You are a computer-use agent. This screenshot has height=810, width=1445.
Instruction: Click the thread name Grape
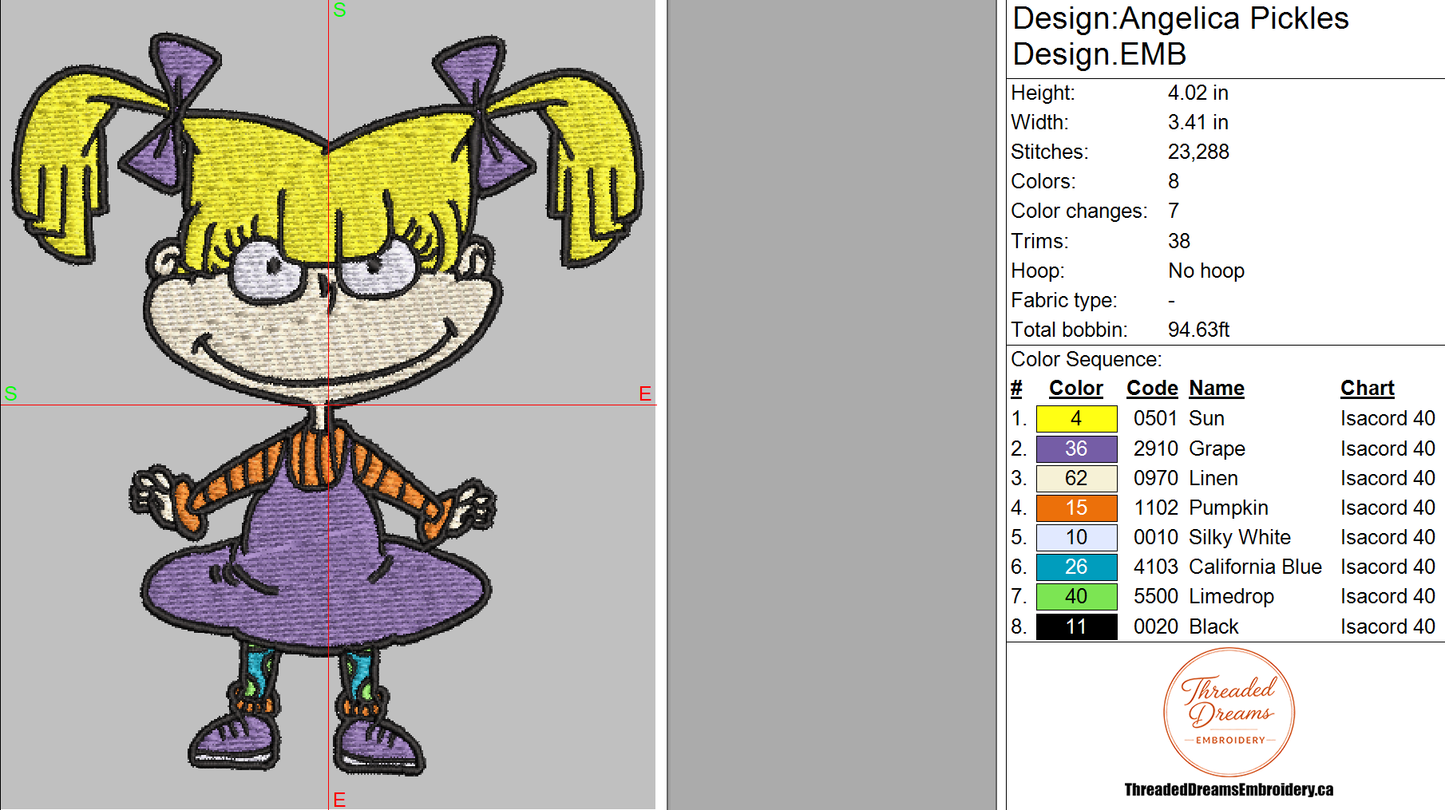1217,449
